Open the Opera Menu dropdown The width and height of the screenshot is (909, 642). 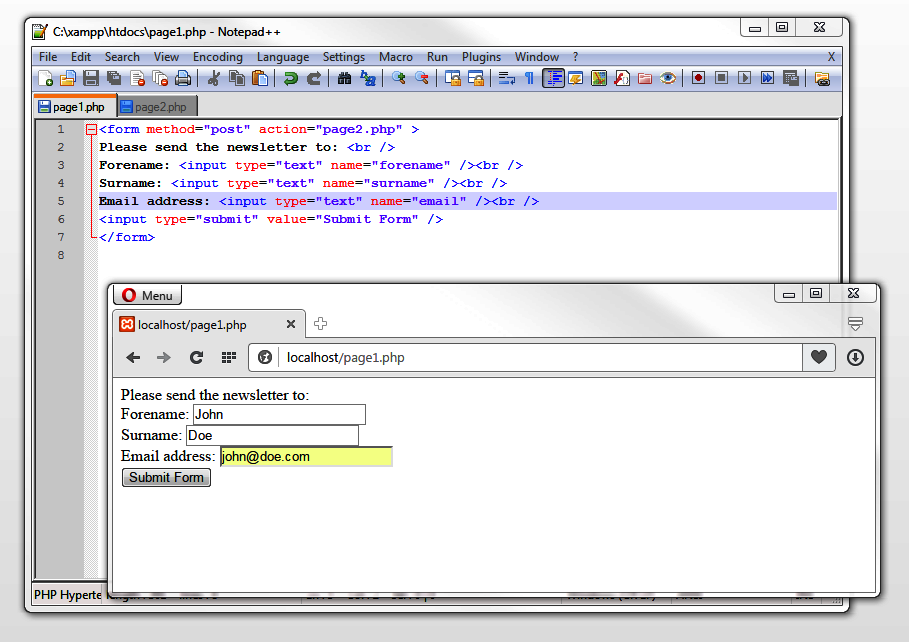(x=147, y=295)
